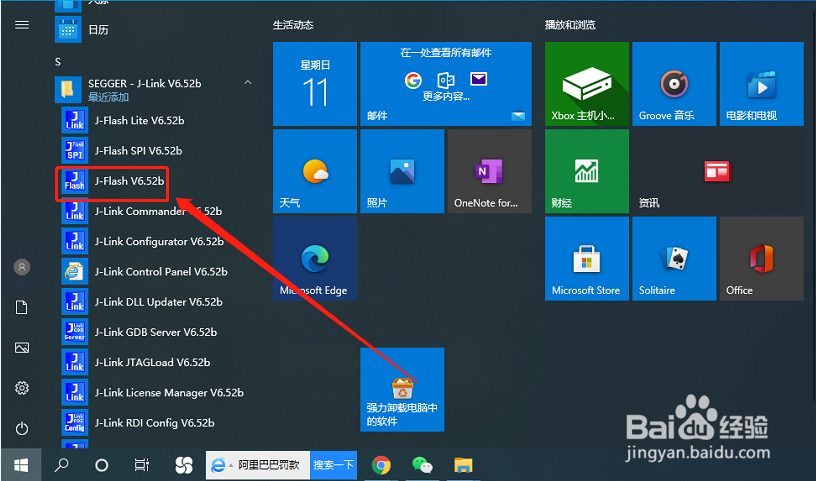Click the pinwheel fan taskbar icon

(x=183, y=465)
